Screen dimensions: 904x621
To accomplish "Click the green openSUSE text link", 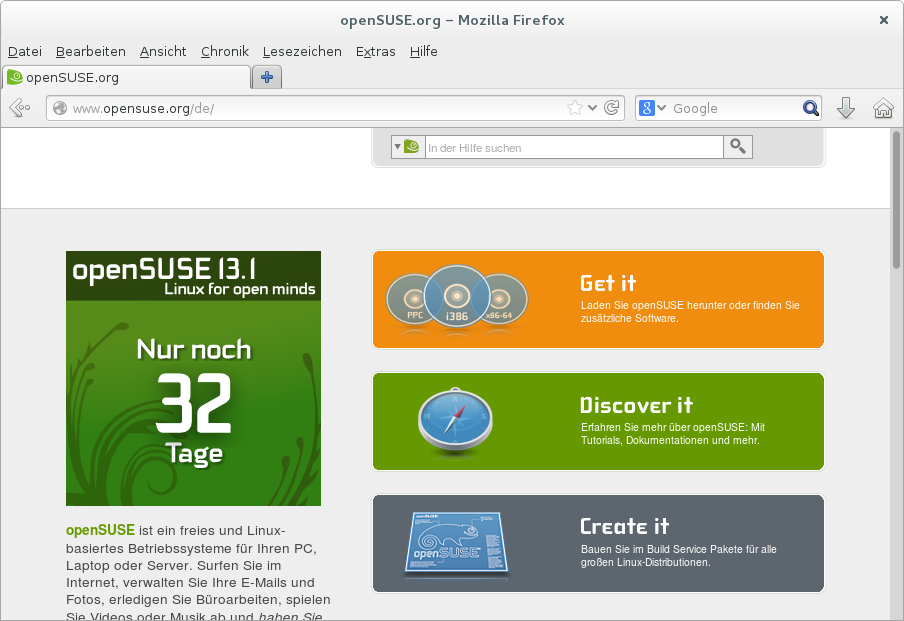I will pyautogui.click(x=100, y=530).
